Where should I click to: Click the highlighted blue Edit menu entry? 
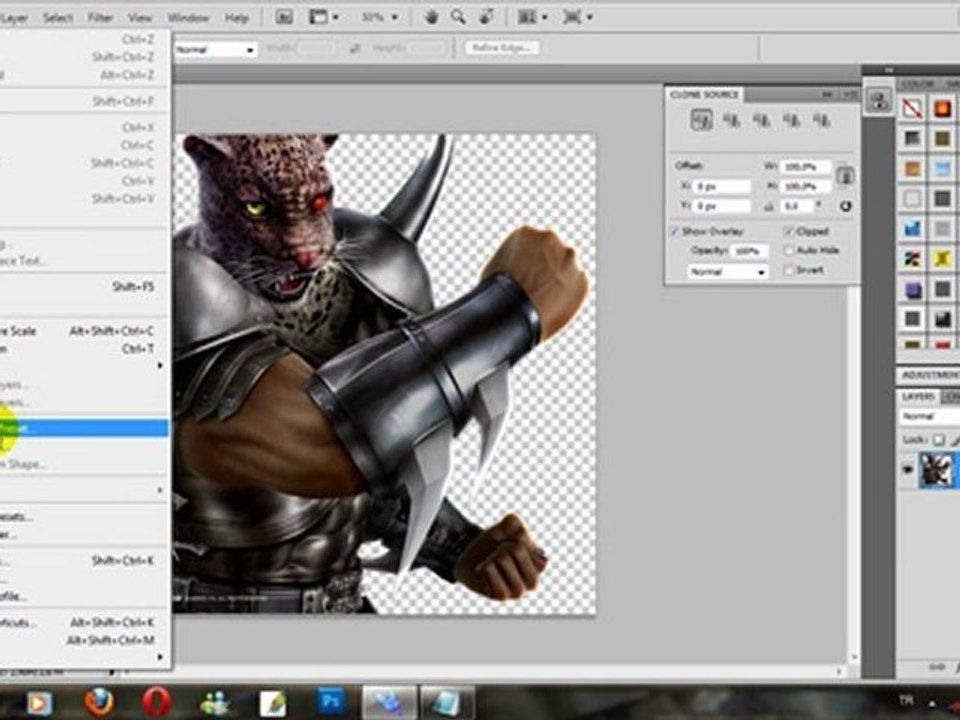[84, 427]
